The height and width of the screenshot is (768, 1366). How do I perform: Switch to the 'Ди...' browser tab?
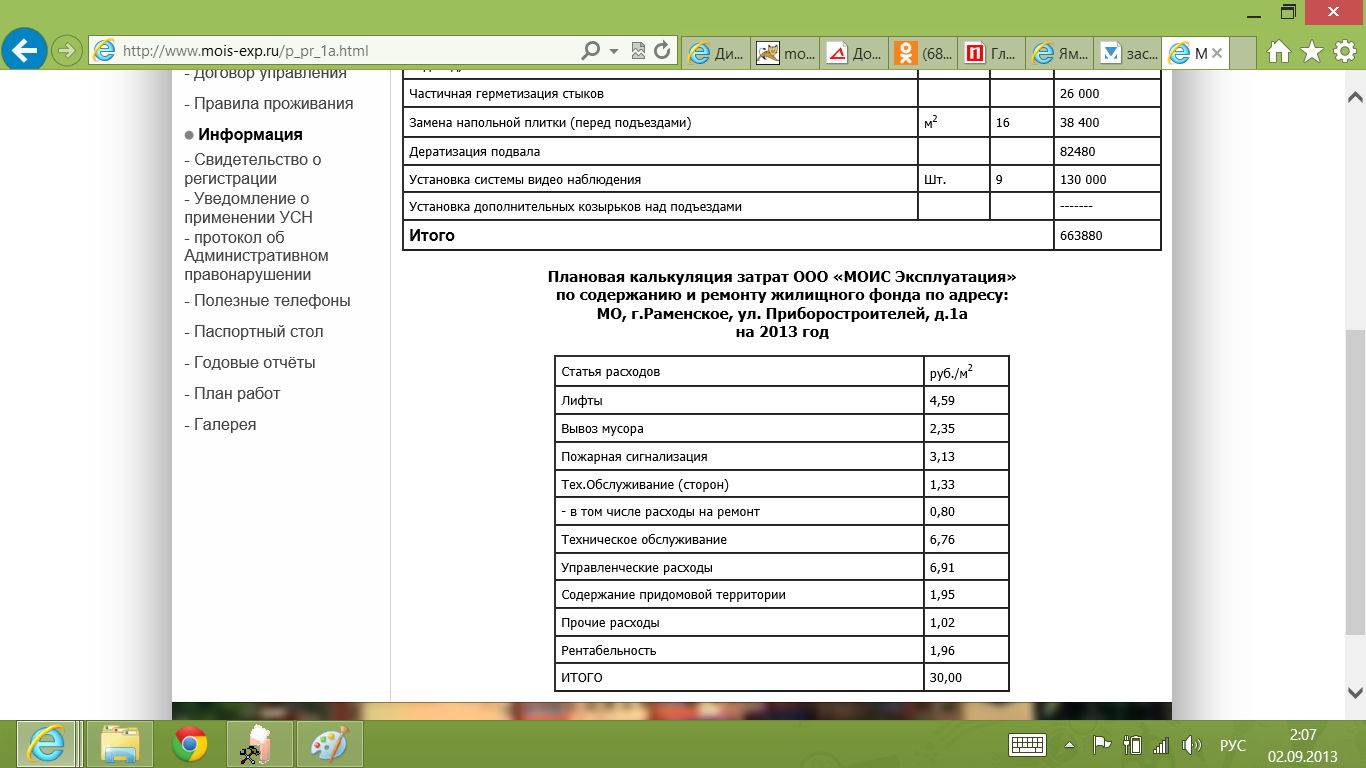click(x=715, y=53)
